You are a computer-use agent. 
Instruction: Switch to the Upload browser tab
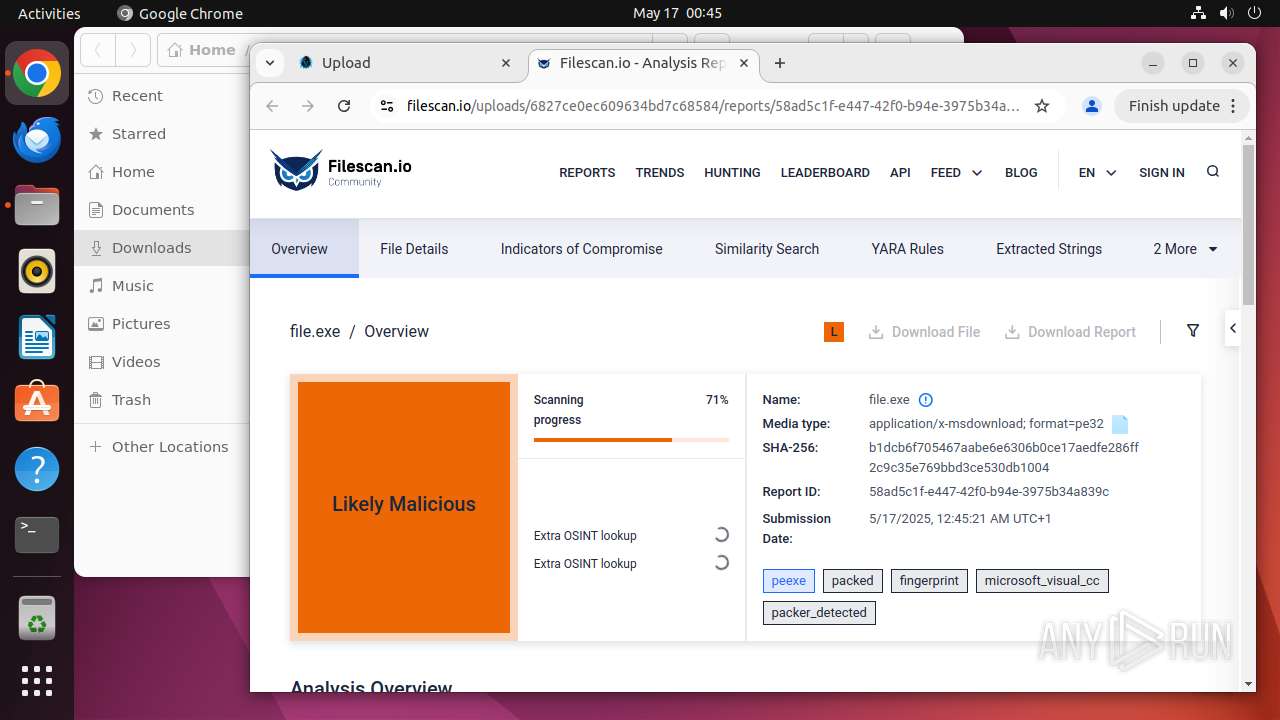point(406,63)
